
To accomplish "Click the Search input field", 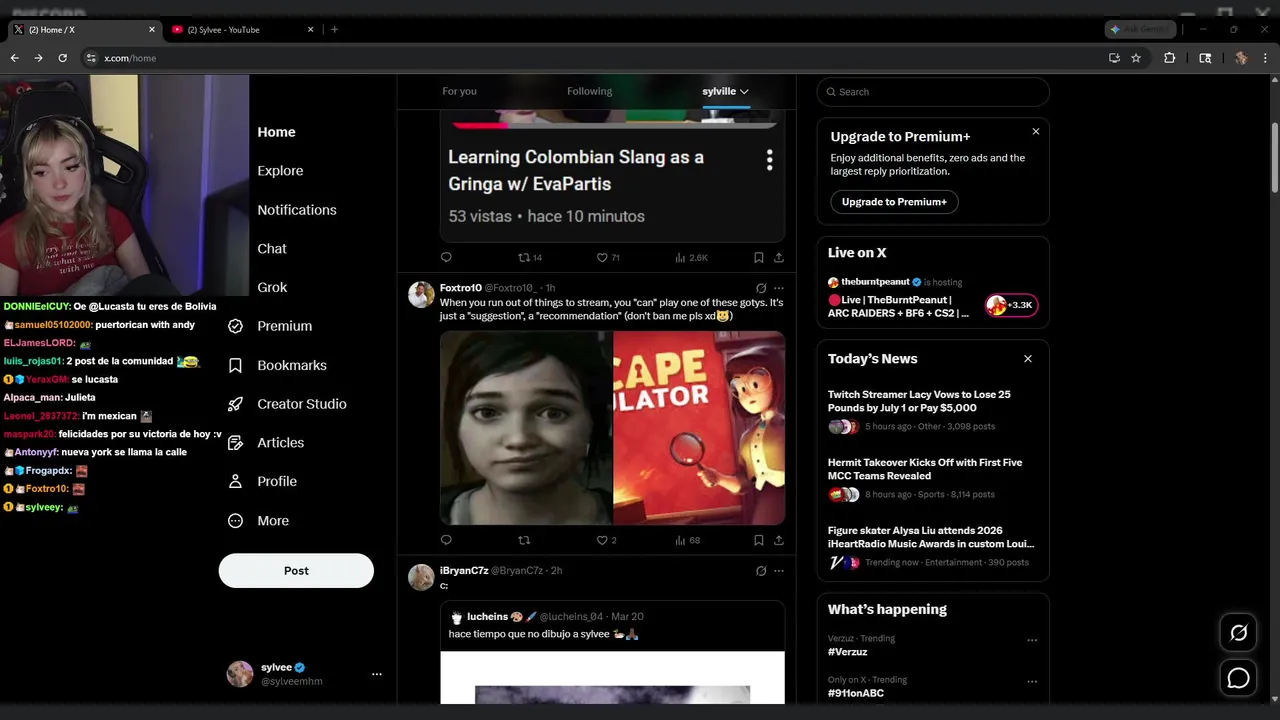I will [933, 92].
